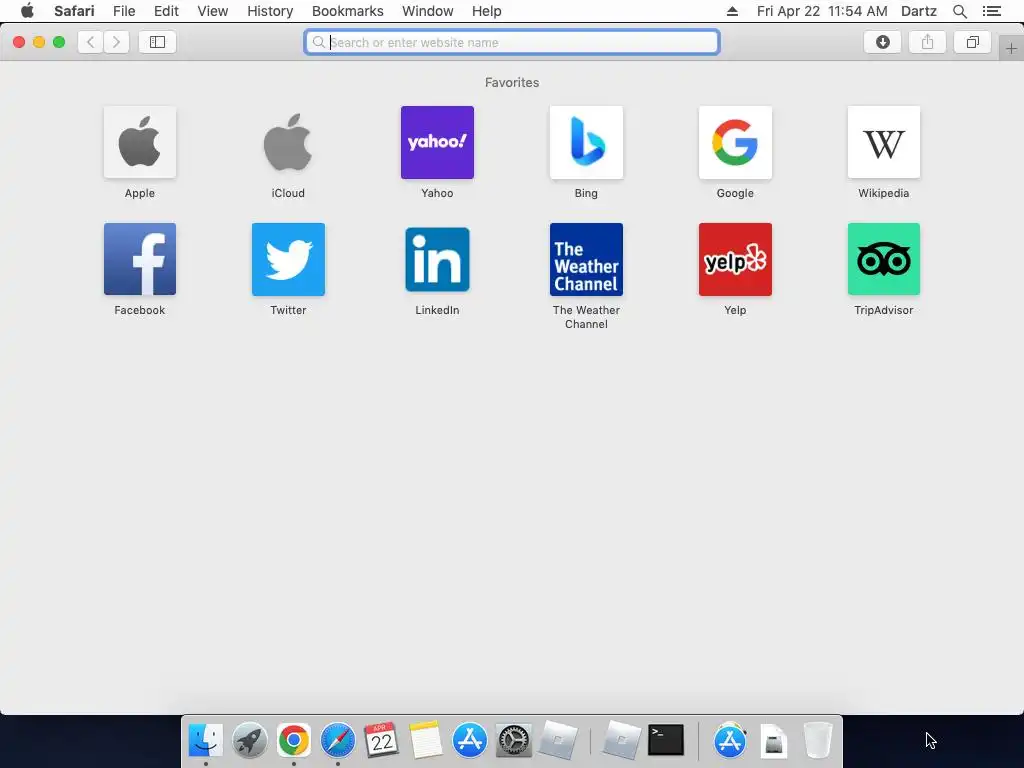Show downloads using the download arrow button

click(x=882, y=42)
